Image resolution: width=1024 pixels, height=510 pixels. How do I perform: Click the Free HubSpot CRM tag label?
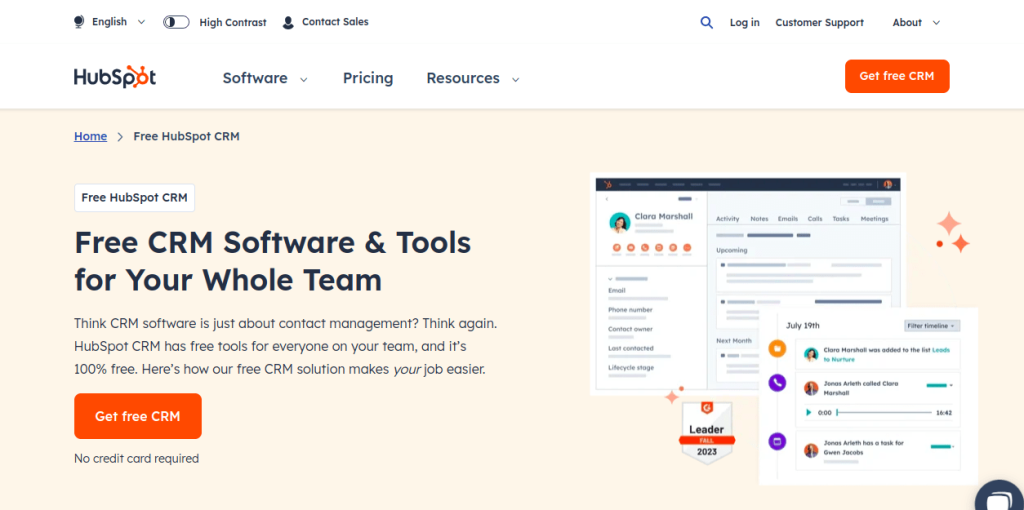point(135,198)
